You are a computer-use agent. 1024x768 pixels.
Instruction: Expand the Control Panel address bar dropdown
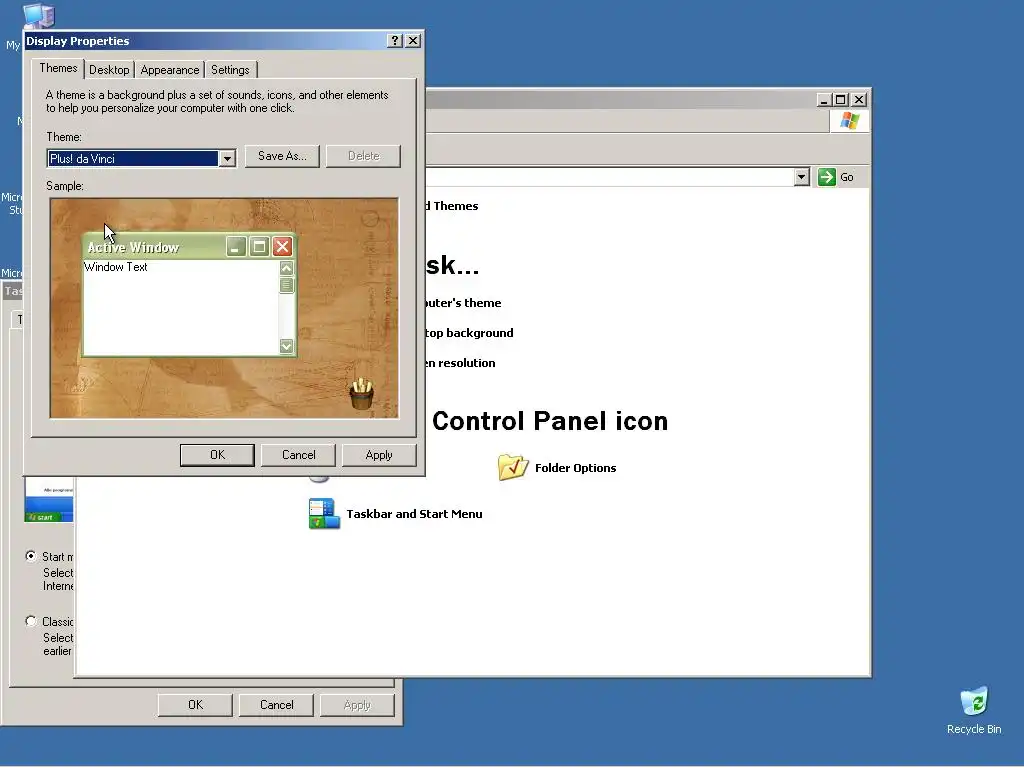pyautogui.click(x=802, y=177)
